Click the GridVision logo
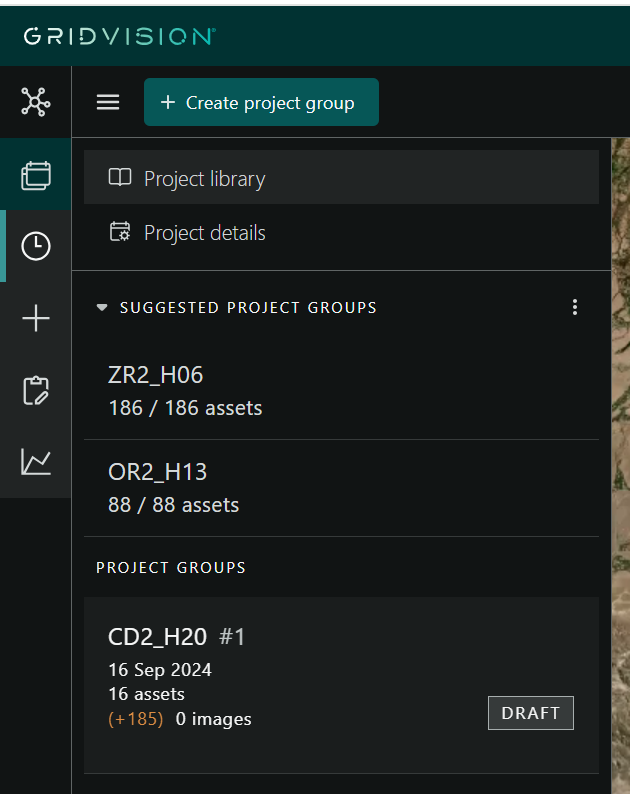Image resolution: width=630 pixels, height=794 pixels. (x=119, y=36)
